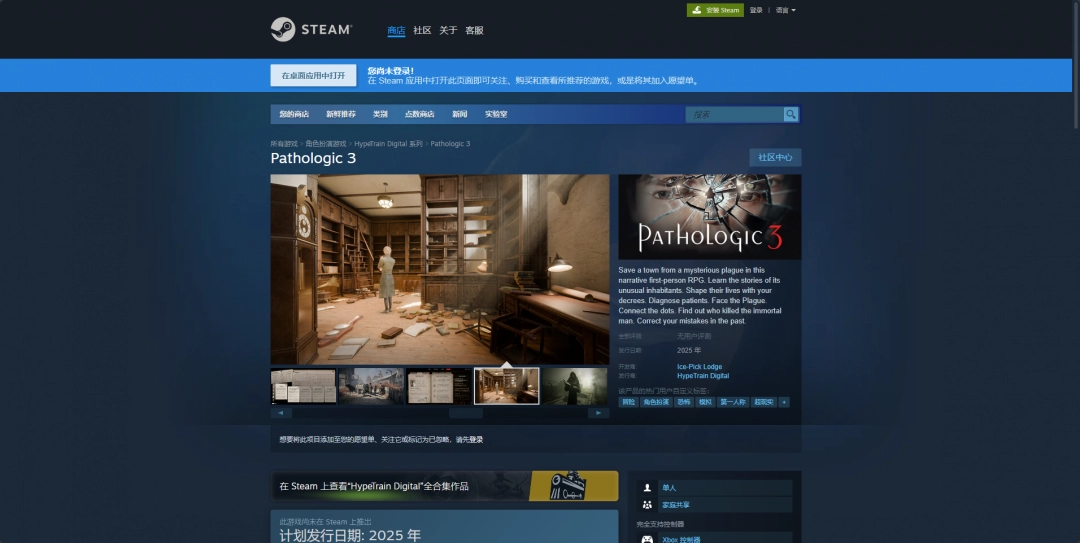This screenshot has width=1080, height=543.
Task: Expand the 类别 categories menu
Action: [x=380, y=114]
